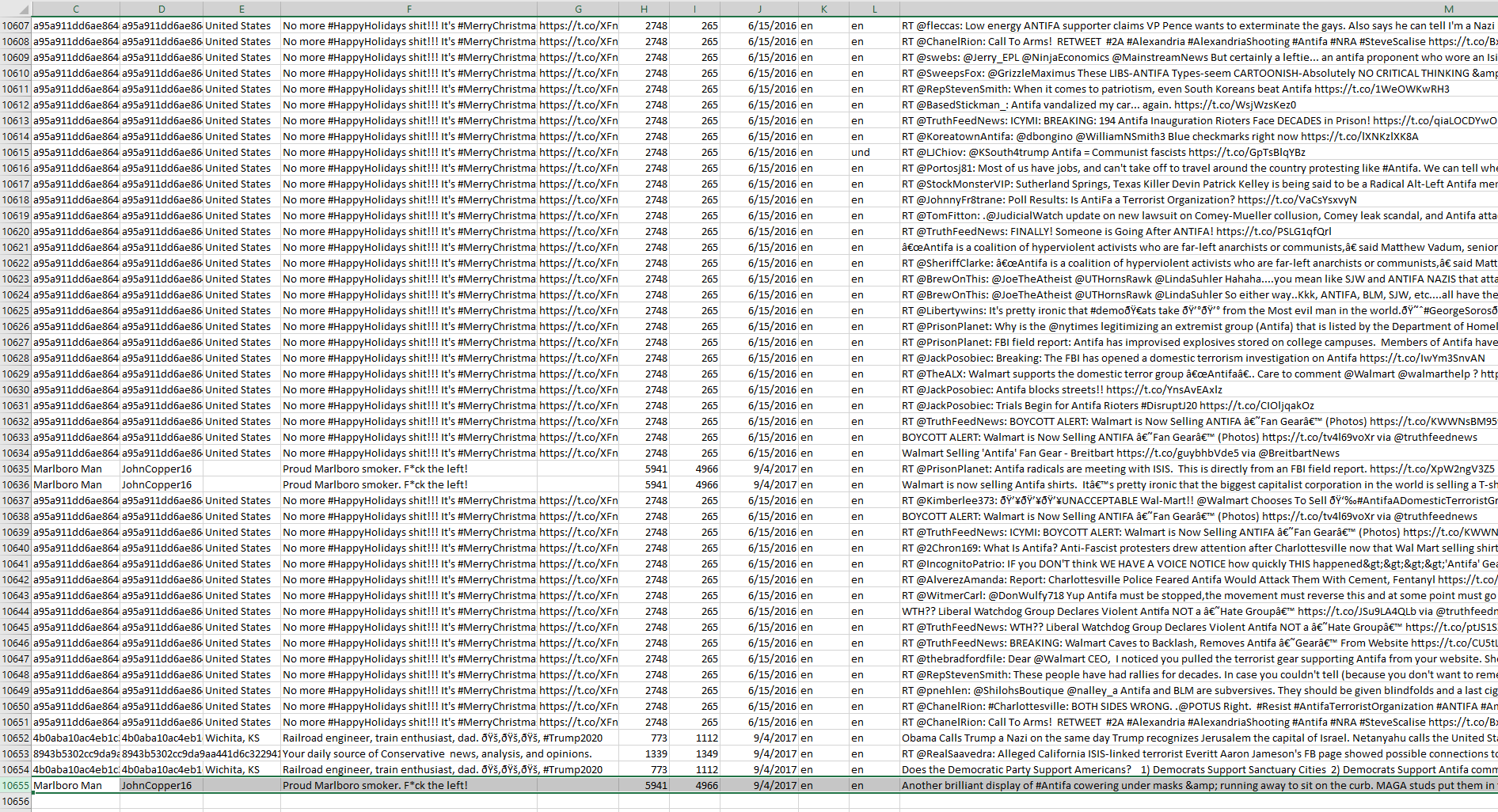Click tweet 'Another brilliant display of #Antifa cowering'
The height and width of the screenshot is (812, 1498).
click(1199, 785)
